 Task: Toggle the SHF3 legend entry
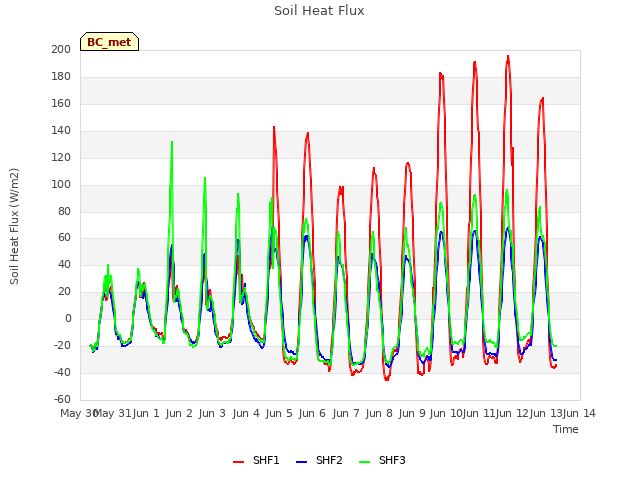tap(382, 460)
